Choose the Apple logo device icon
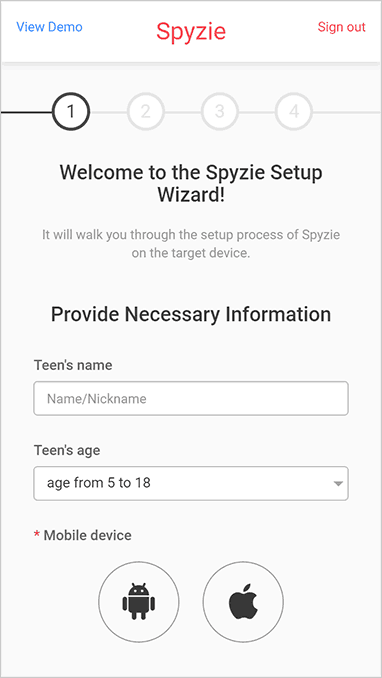Screen dimensions: 382x678 [x=243, y=602]
